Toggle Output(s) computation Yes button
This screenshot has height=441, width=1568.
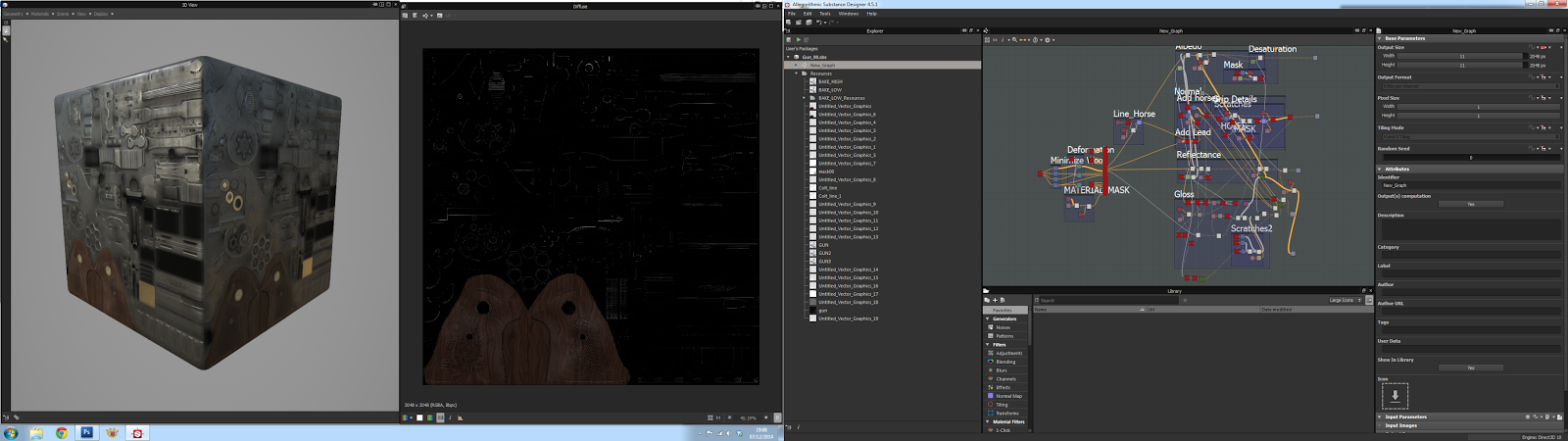click(x=1471, y=204)
